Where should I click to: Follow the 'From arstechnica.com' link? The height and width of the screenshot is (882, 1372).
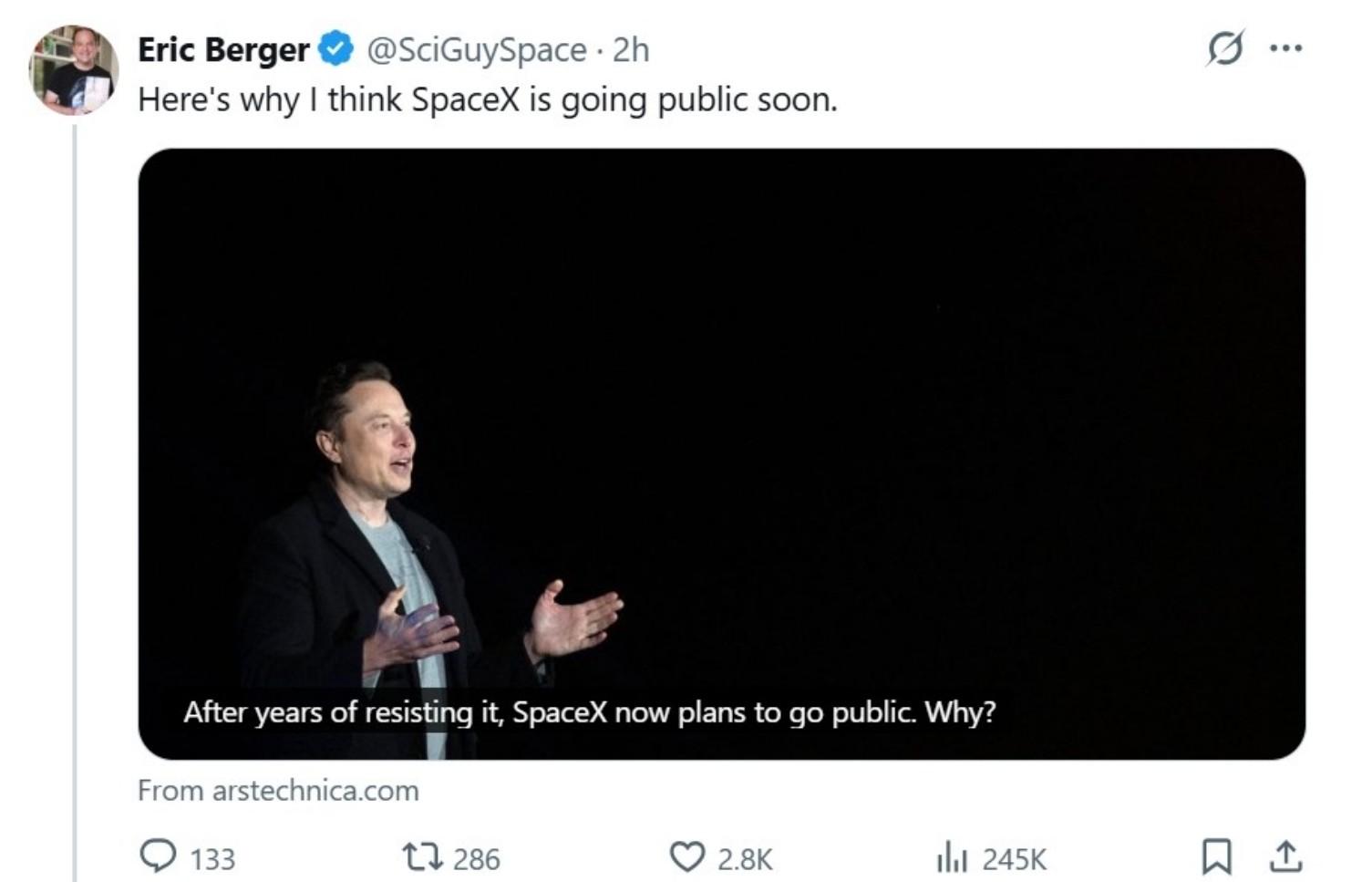pos(278,790)
